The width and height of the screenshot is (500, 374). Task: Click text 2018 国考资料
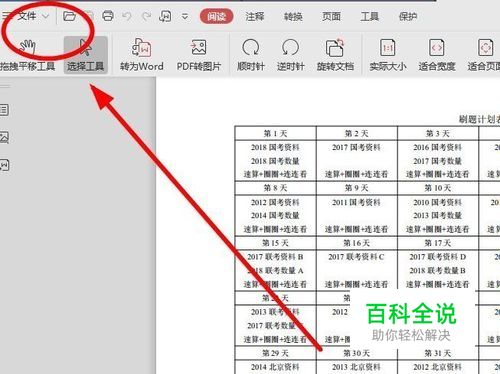[x=275, y=147]
